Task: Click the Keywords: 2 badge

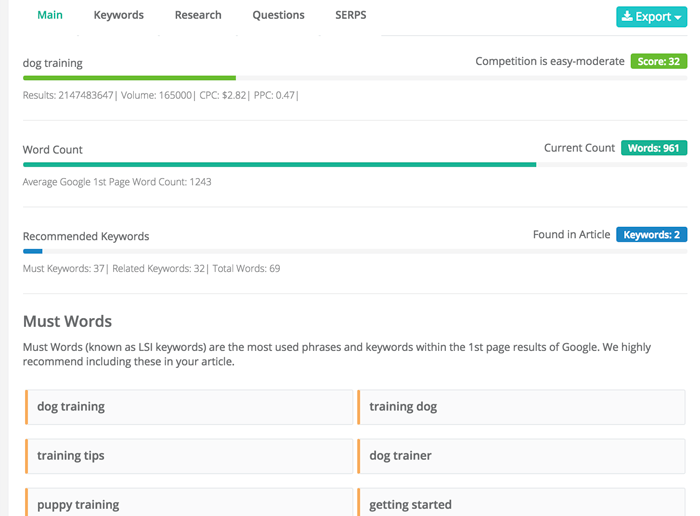Action: pos(651,235)
